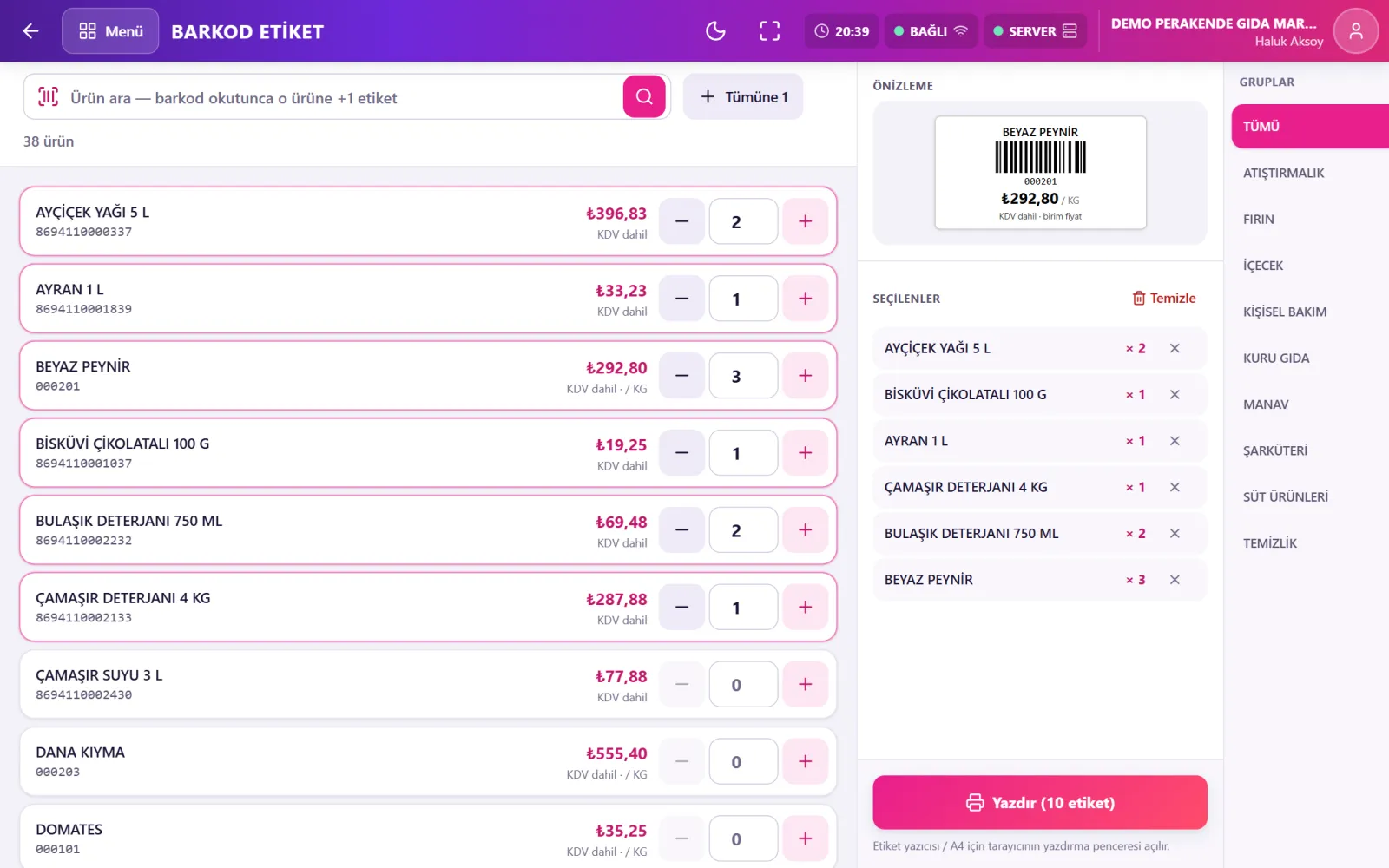1389x868 pixels.
Task: Add a label for DOMATES
Action: 806,839
